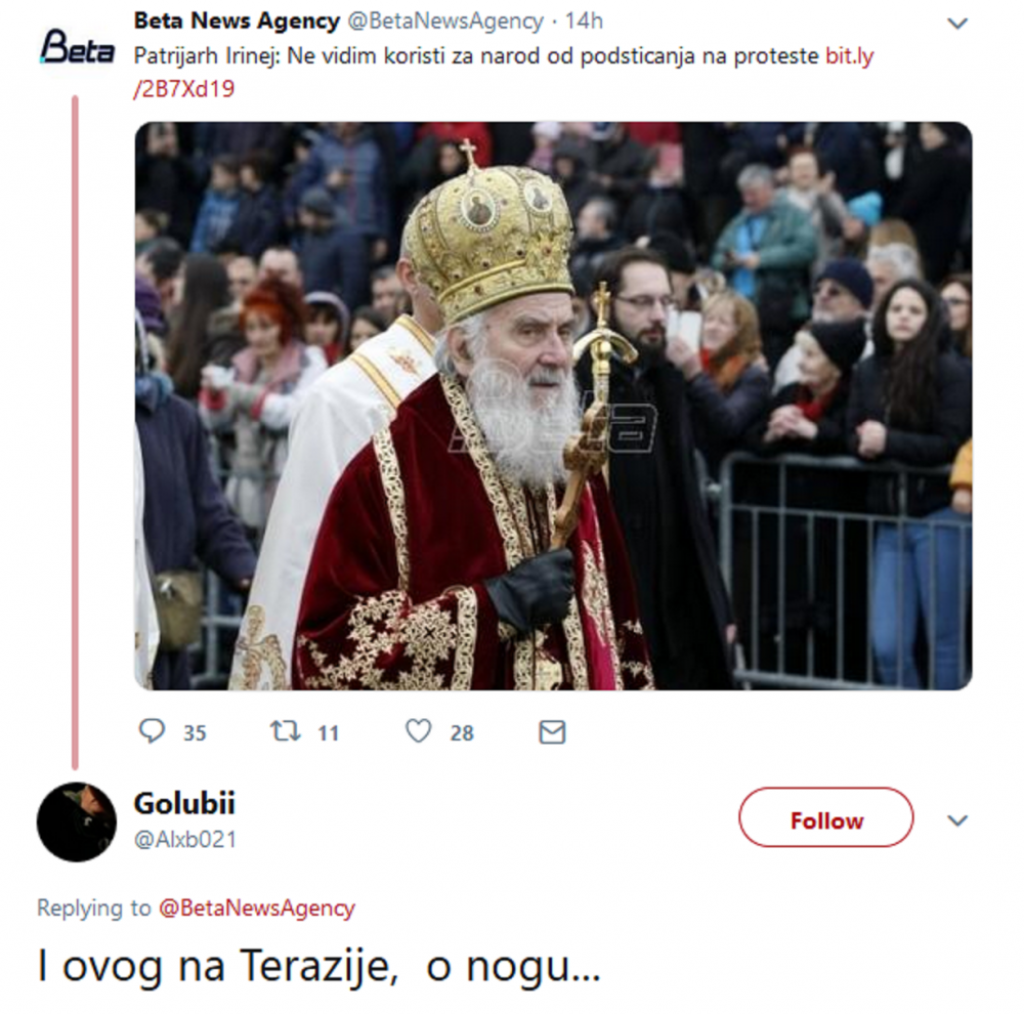This screenshot has width=1024, height=1014.
Task: Click the @BetaNewsAgency handle in tweet header
Action: pos(445,21)
